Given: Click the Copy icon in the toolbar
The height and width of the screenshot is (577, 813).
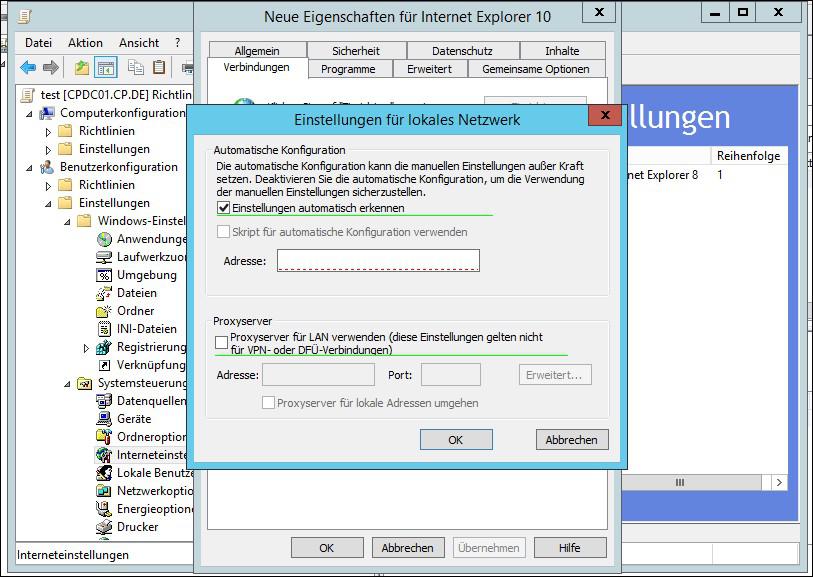Looking at the screenshot, I should tap(136, 67).
